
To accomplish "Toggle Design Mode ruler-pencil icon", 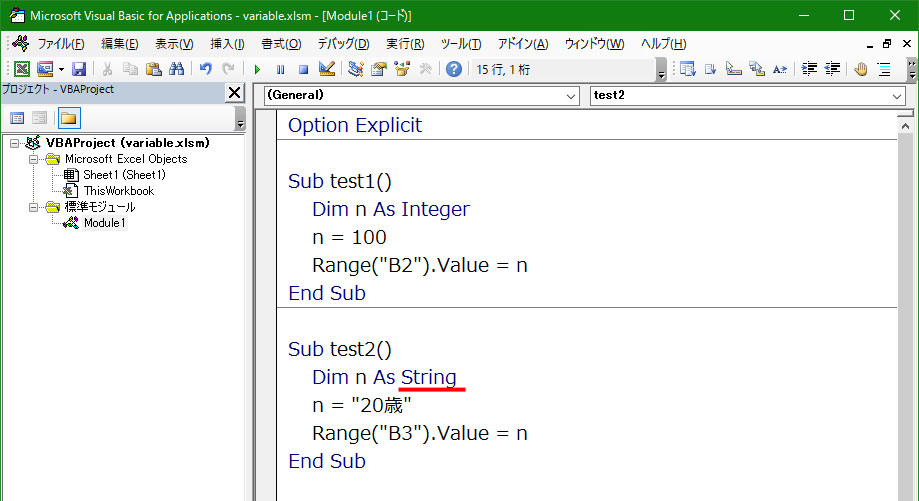I will click(327, 69).
